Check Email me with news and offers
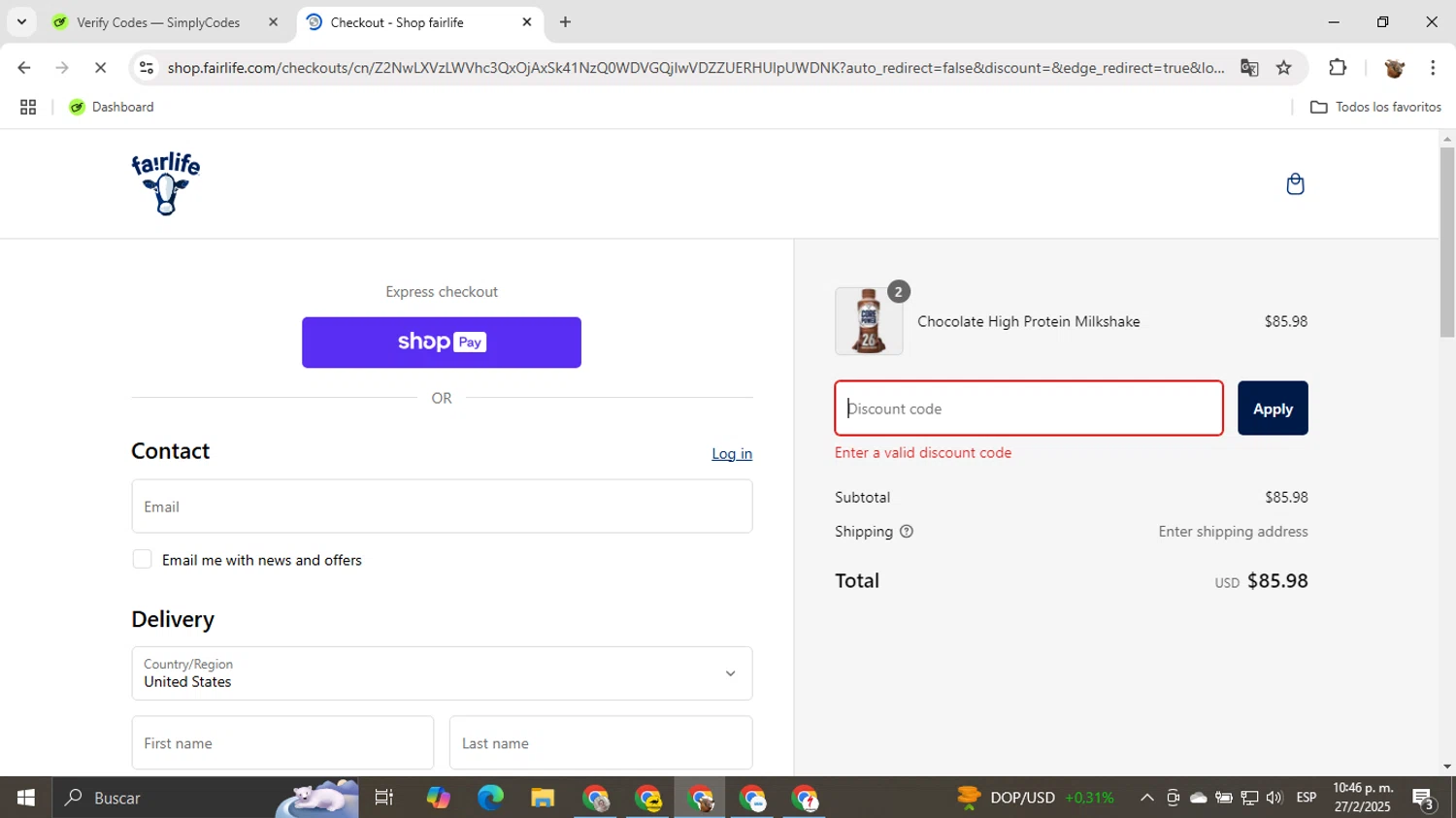 (142, 559)
